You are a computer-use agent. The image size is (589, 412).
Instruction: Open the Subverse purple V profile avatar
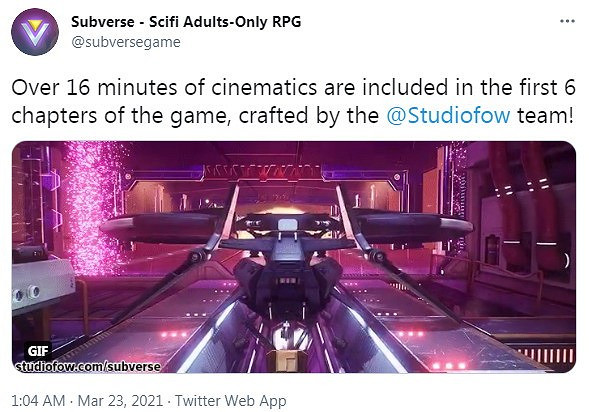35,32
